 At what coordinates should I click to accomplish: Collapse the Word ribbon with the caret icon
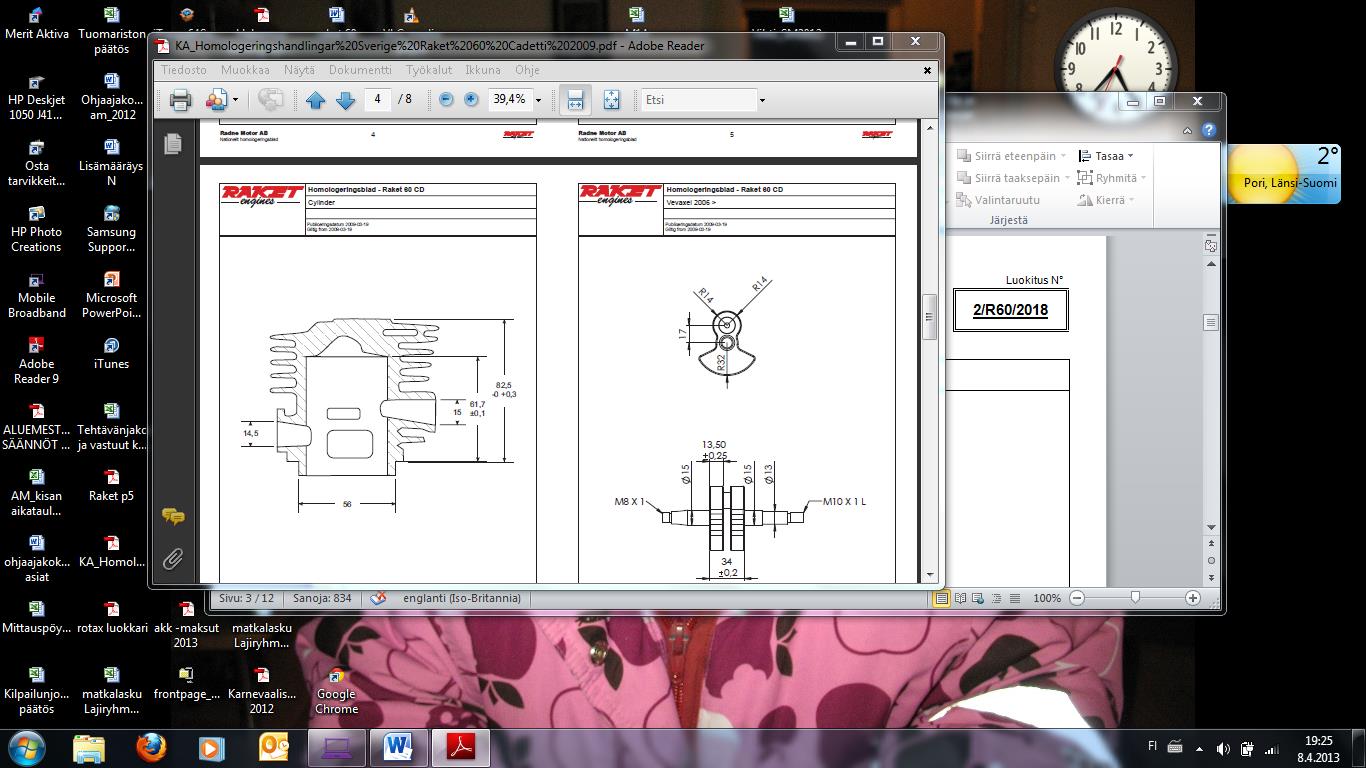[x=1187, y=131]
